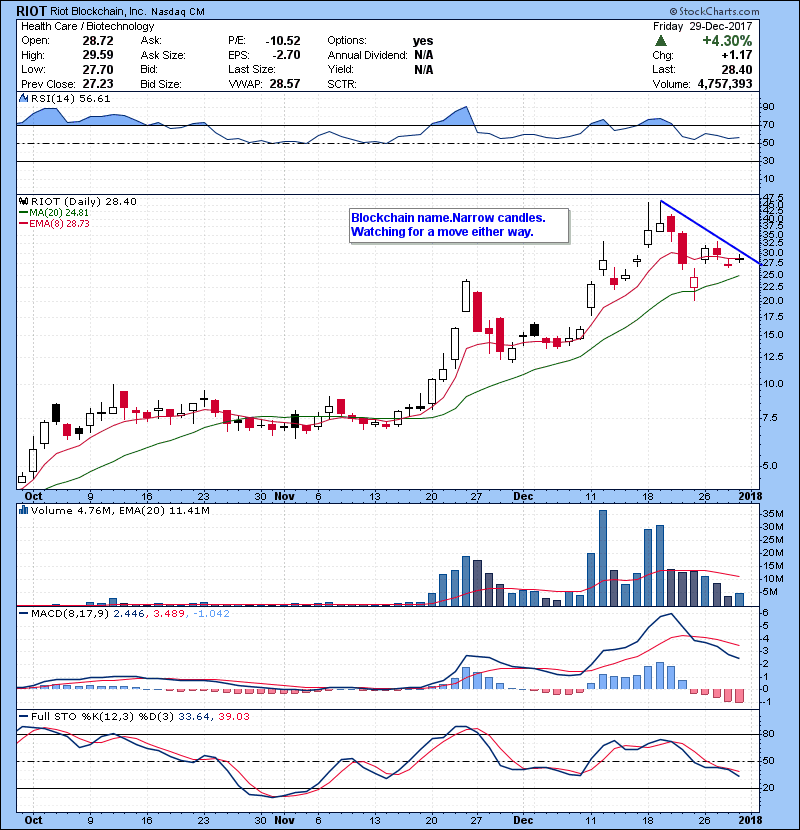
Task: Click the stochastic %K value 33.64
Action: tap(193, 716)
